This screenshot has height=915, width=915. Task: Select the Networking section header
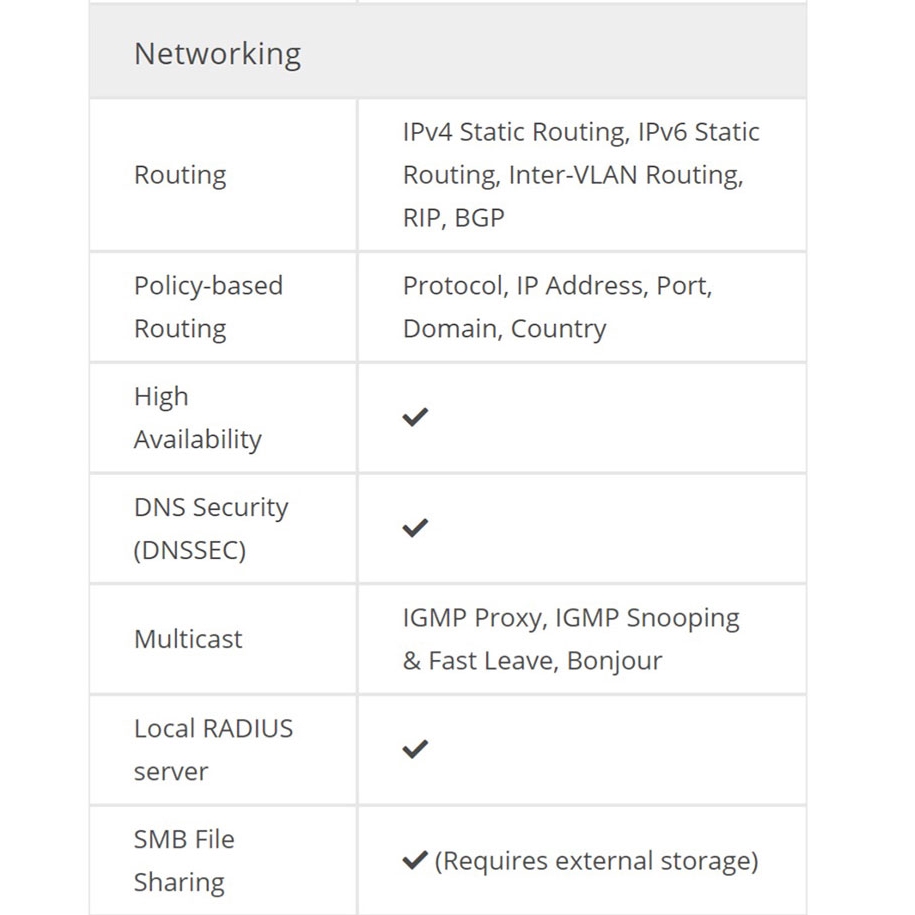pos(217,53)
